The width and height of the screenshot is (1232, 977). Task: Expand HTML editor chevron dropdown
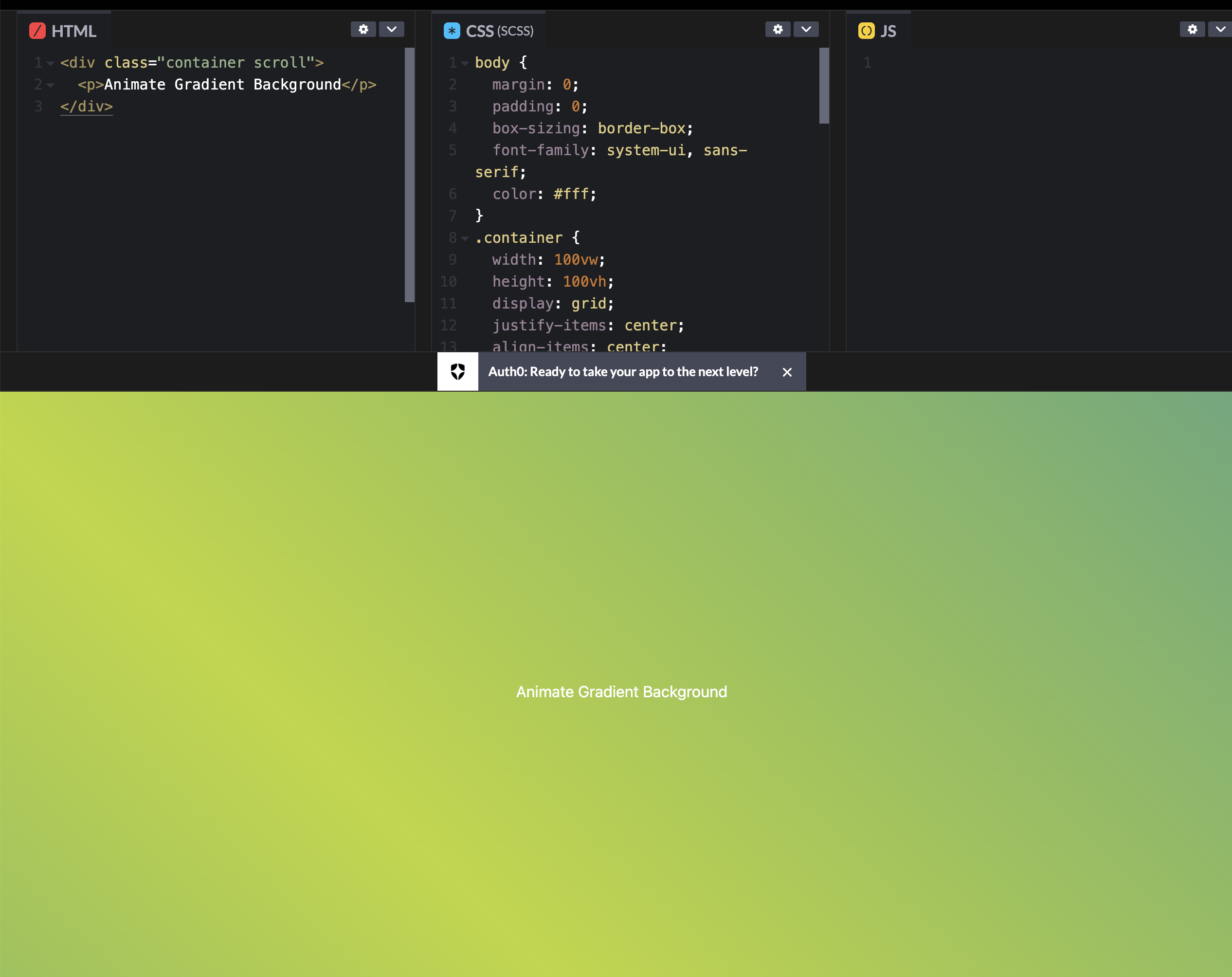point(391,29)
